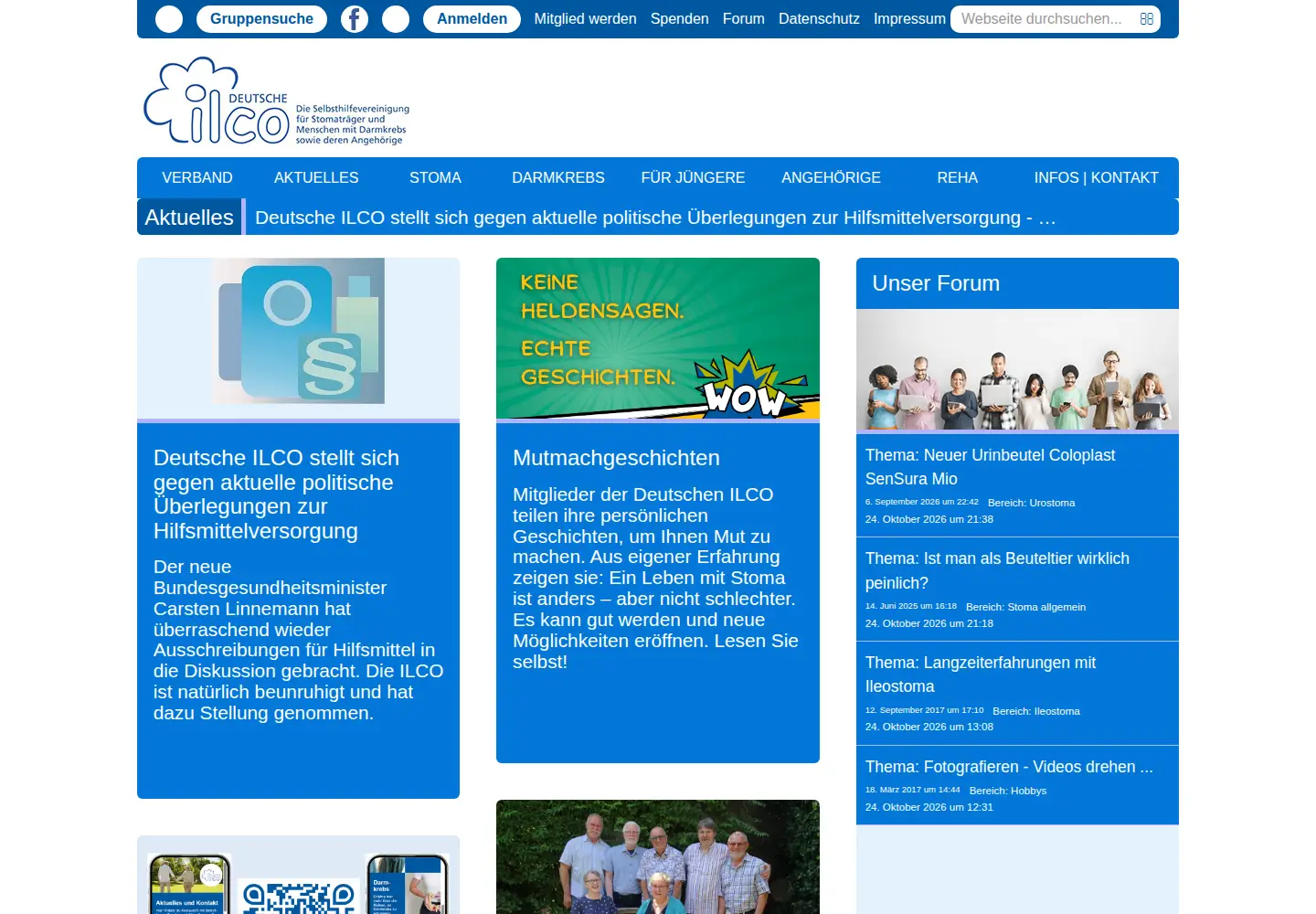Open the INFOS | KONTAKT menu

1096,178
